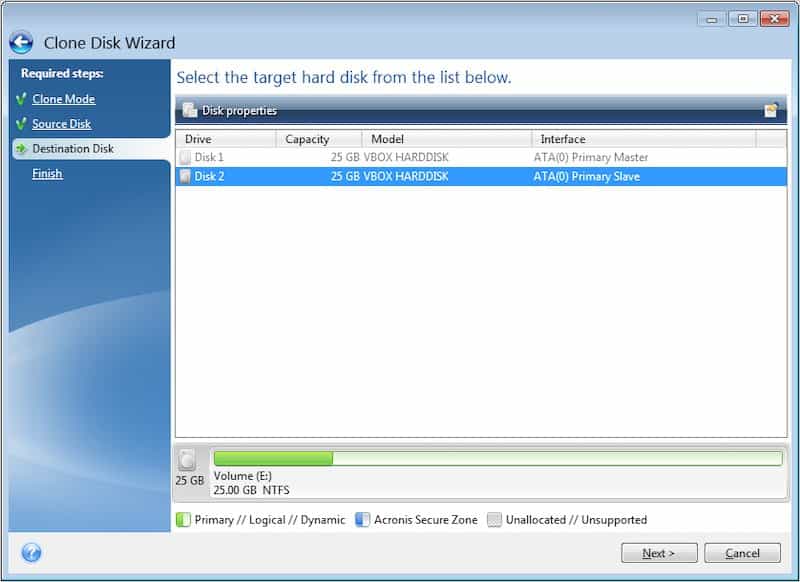Select the Disk 2 row
Viewport: 800px width, 582px height.
tap(481, 176)
